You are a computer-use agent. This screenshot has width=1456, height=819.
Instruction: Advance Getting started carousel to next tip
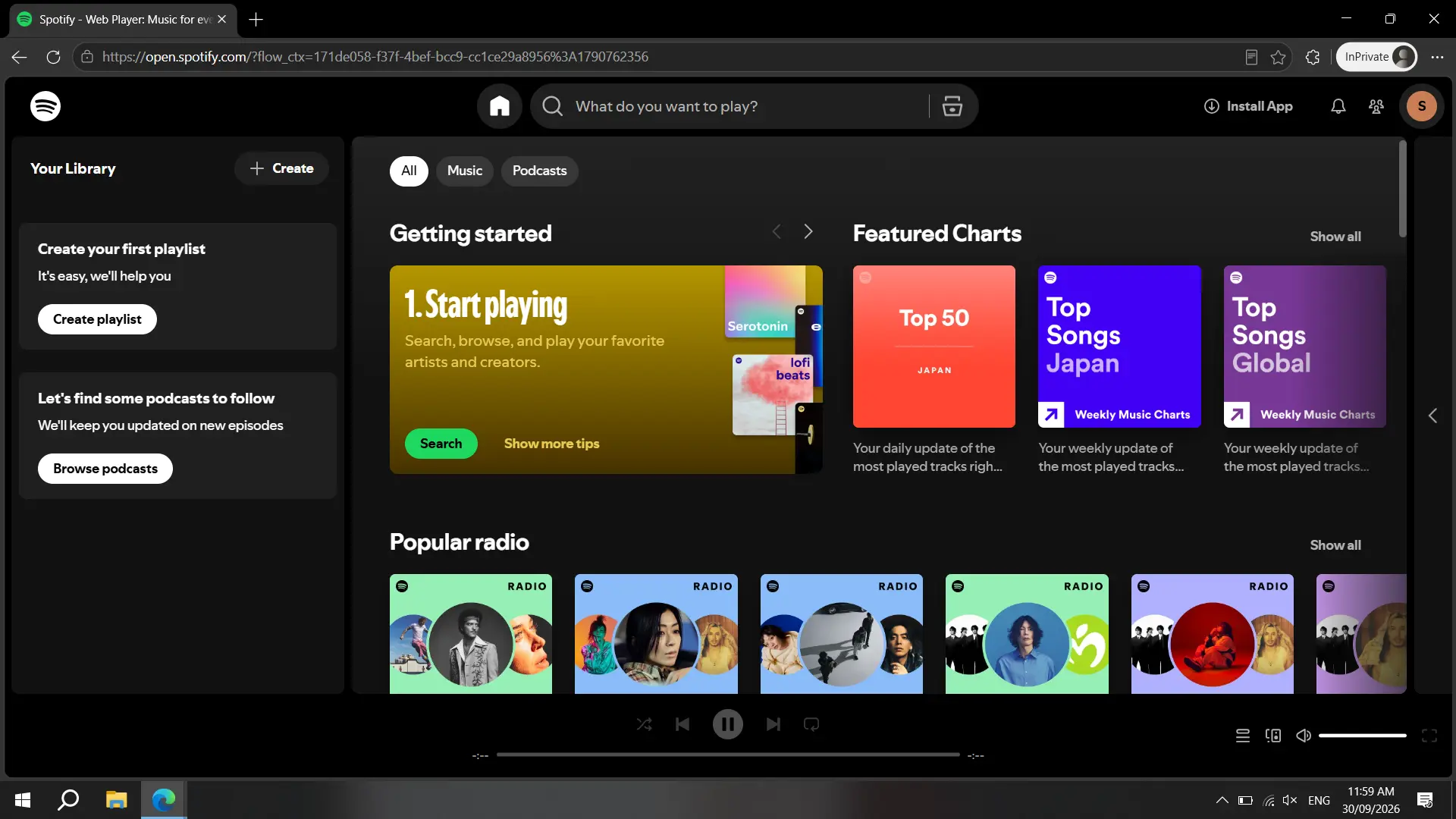click(808, 231)
